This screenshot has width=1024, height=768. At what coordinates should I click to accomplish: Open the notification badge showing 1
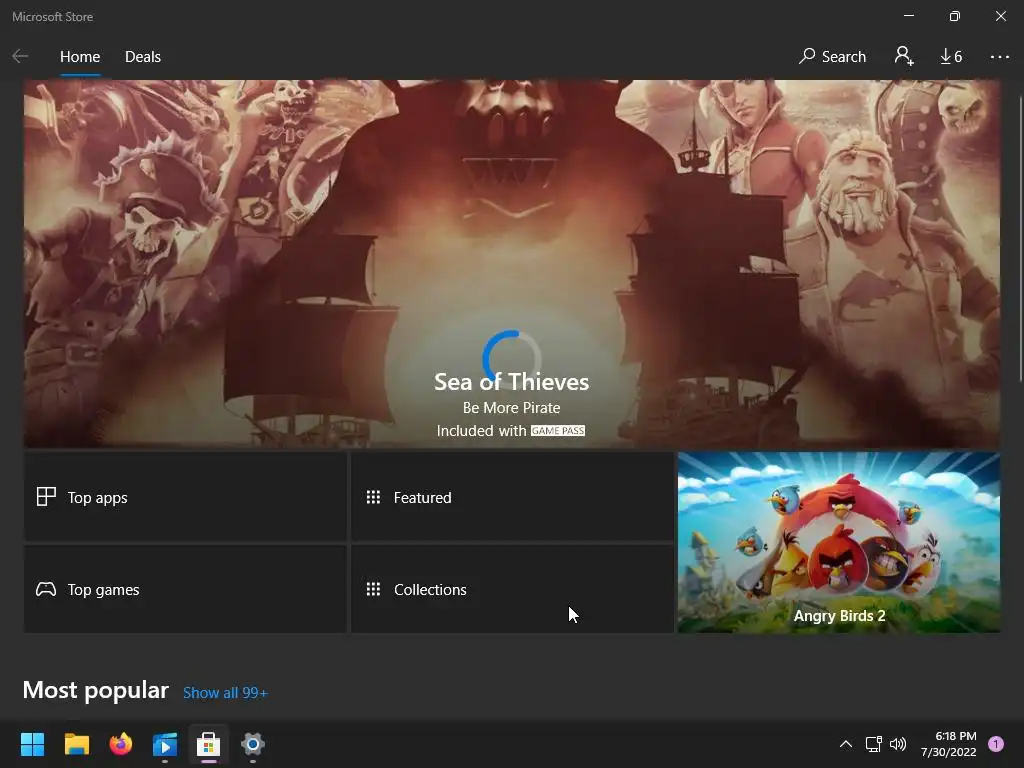pos(996,744)
